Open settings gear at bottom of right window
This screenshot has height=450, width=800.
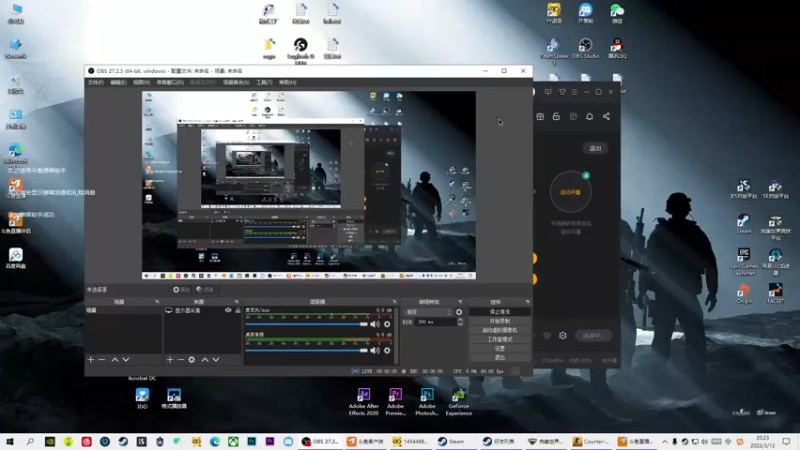[x=563, y=336]
